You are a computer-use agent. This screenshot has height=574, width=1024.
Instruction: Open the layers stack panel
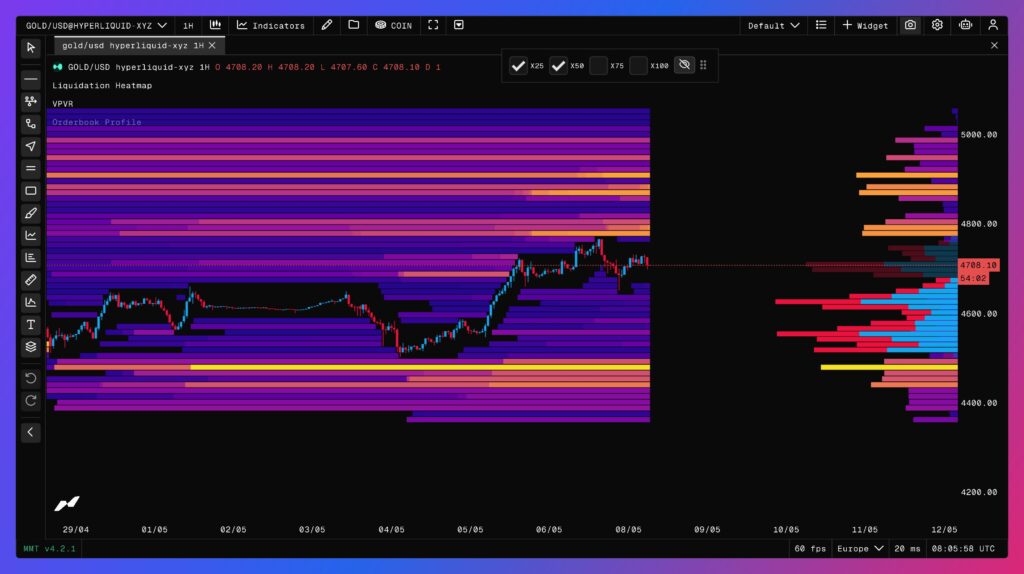tap(31, 347)
